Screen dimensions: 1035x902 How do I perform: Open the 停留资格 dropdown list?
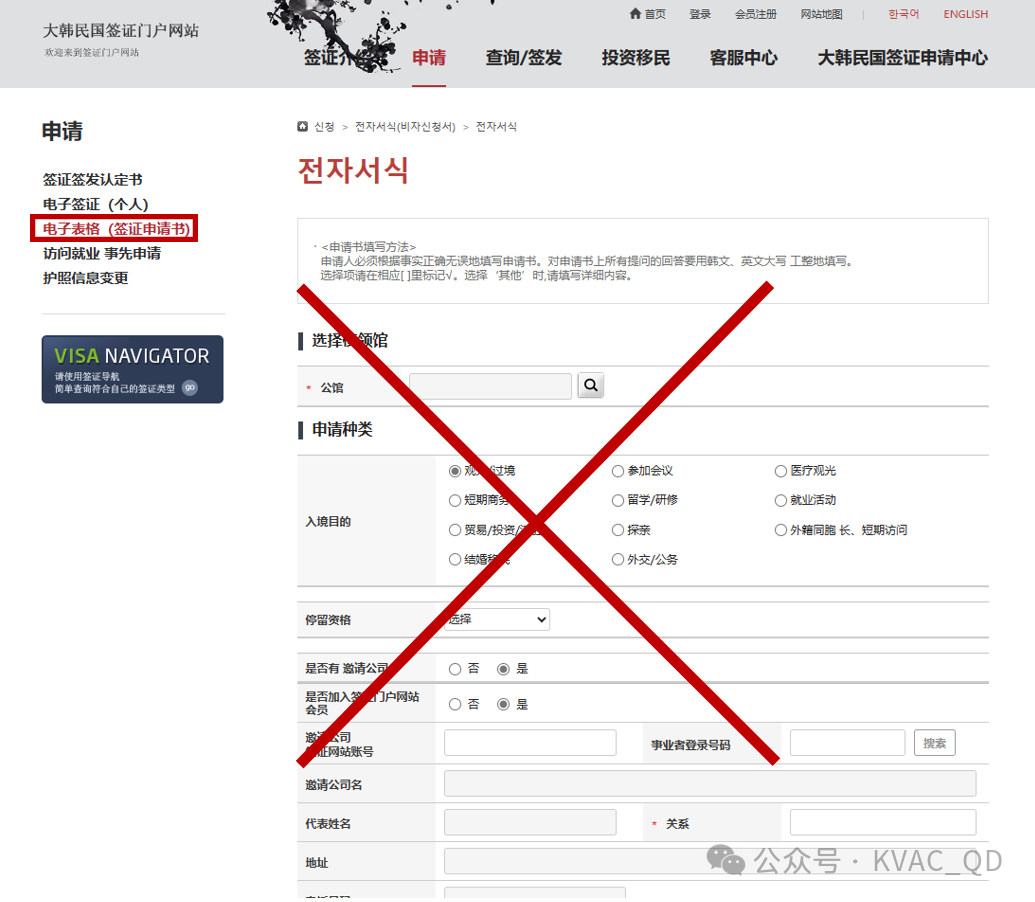pyautogui.click(x=497, y=620)
